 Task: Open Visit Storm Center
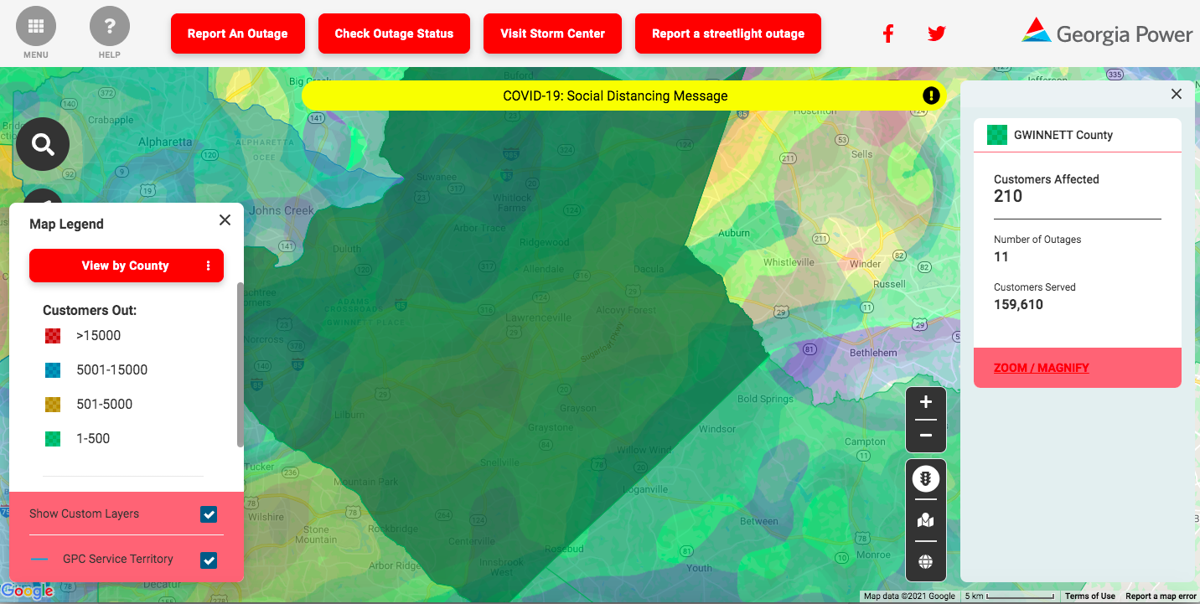click(x=552, y=33)
